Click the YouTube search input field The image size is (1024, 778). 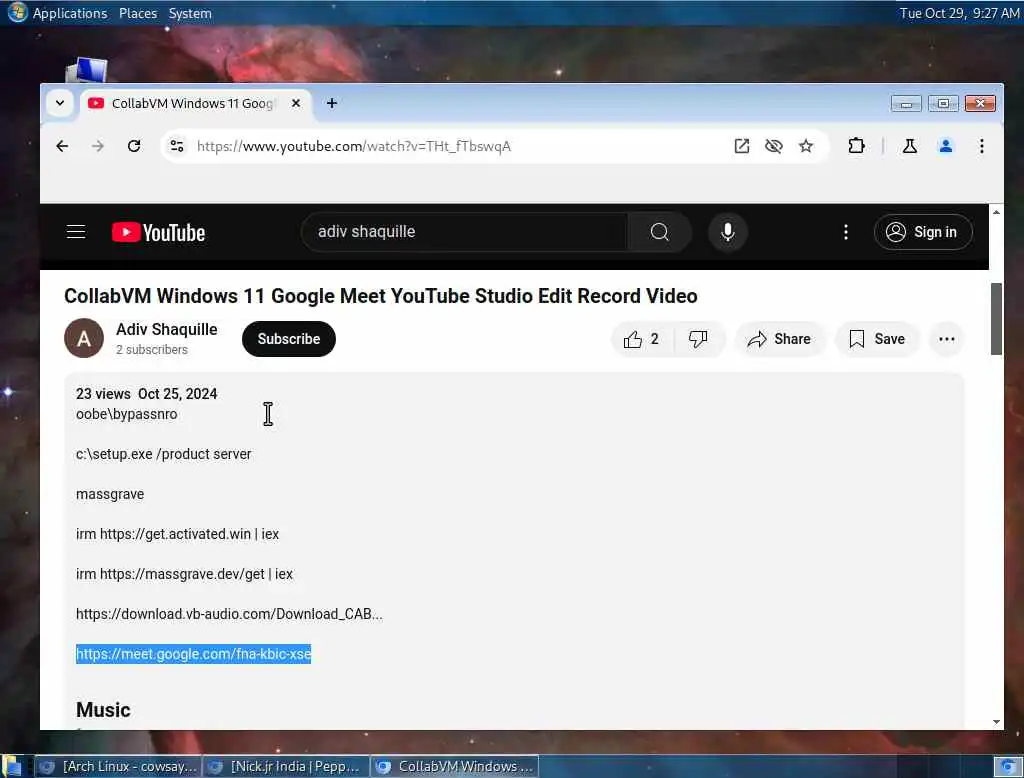coord(464,232)
